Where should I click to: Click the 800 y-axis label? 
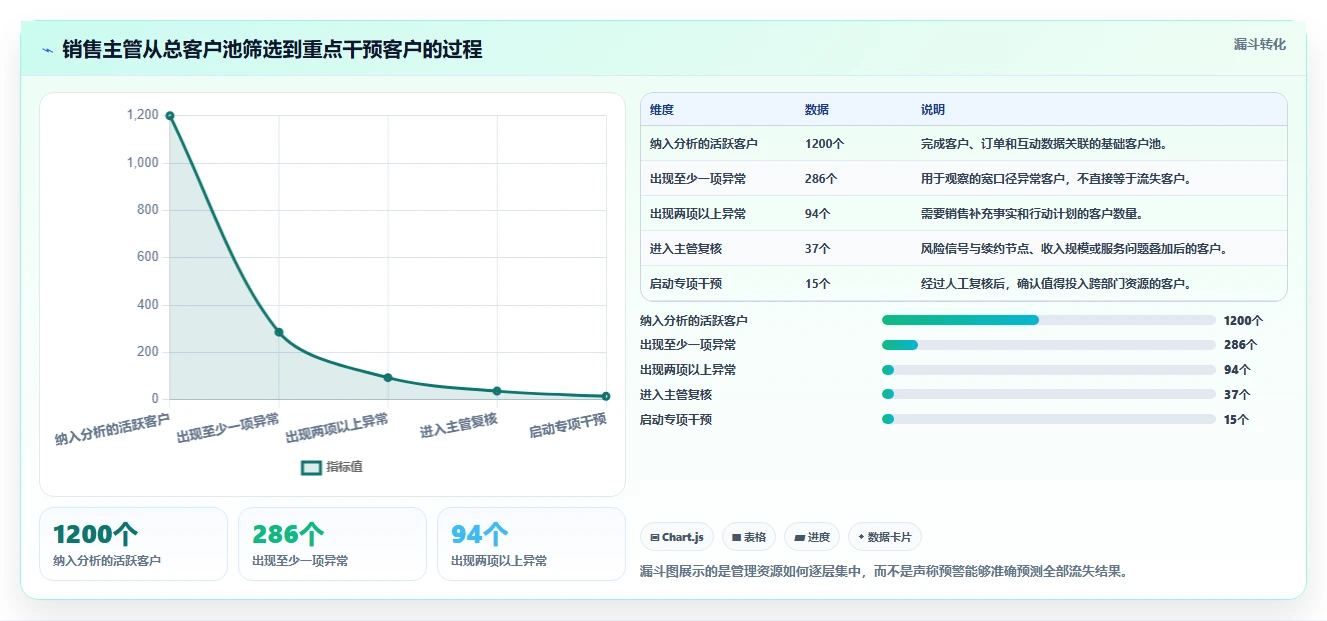148,210
